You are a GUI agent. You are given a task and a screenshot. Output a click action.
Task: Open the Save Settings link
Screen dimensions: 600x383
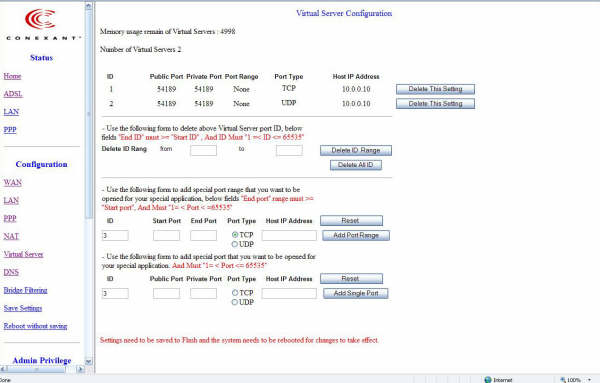(x=23, y=308)
